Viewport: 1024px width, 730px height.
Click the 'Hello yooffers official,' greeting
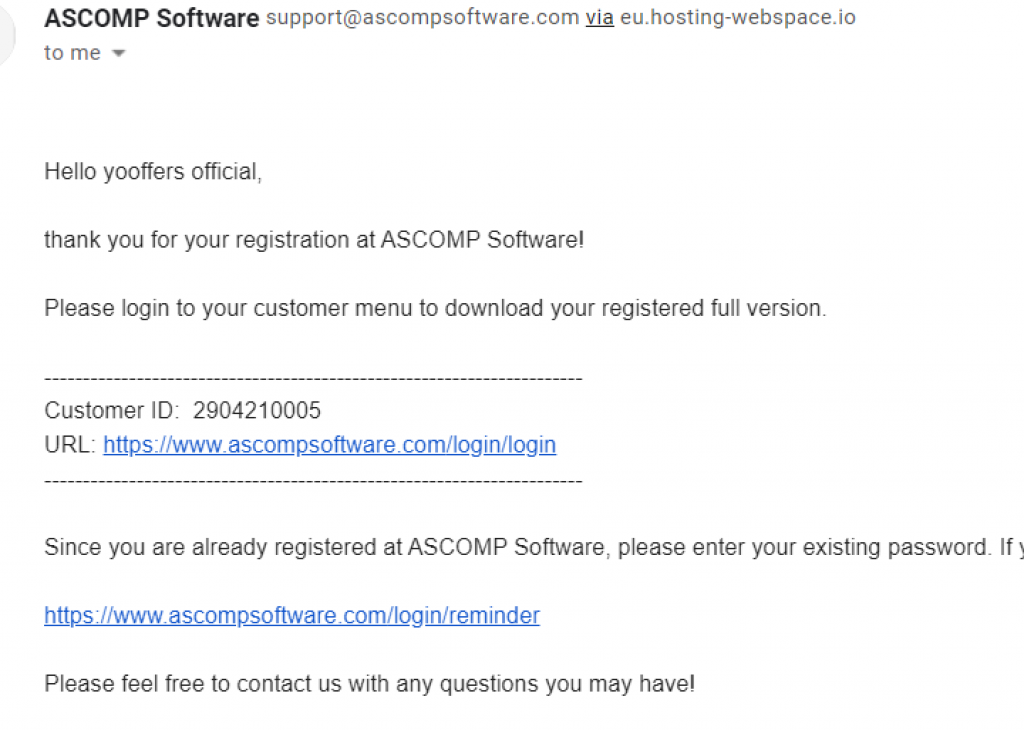153,172
